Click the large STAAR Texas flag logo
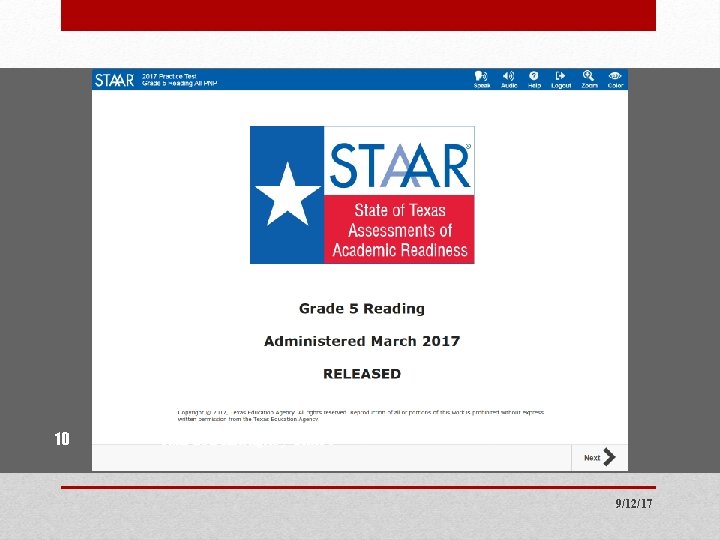The image size is (720, 540). tap(362, 195)
